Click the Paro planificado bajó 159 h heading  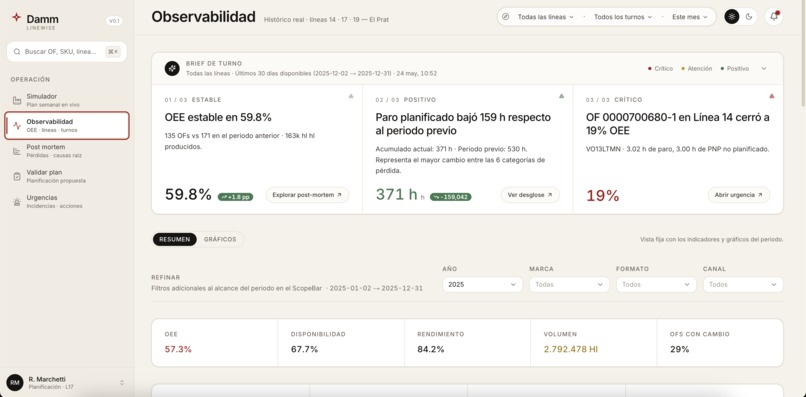(463, 124)
